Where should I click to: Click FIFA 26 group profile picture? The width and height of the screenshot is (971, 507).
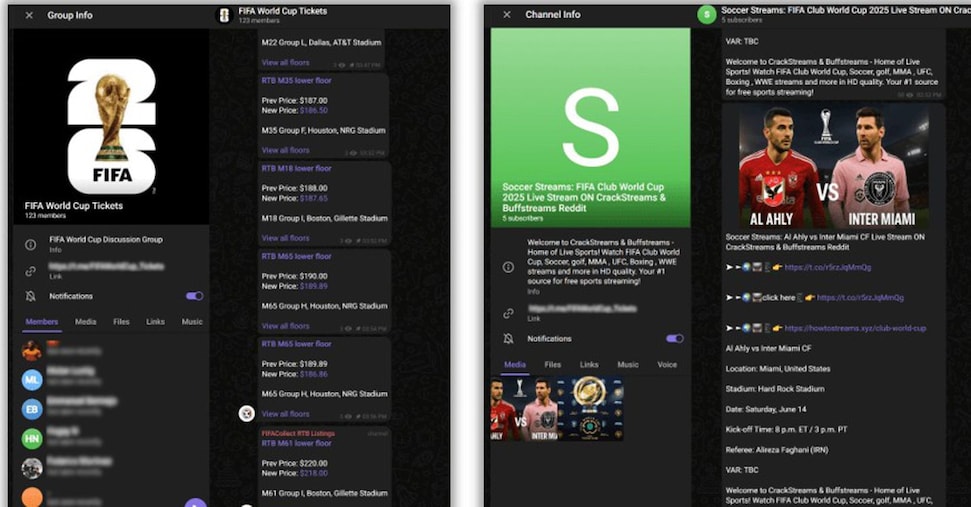point(111,126)
